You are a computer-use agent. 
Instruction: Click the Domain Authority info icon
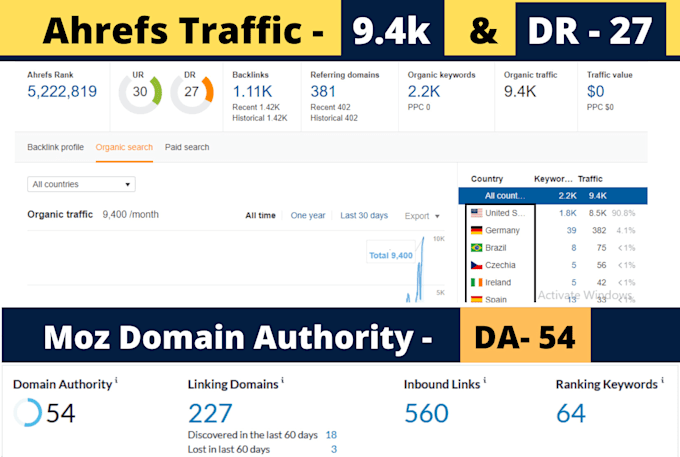coord(116,381)
